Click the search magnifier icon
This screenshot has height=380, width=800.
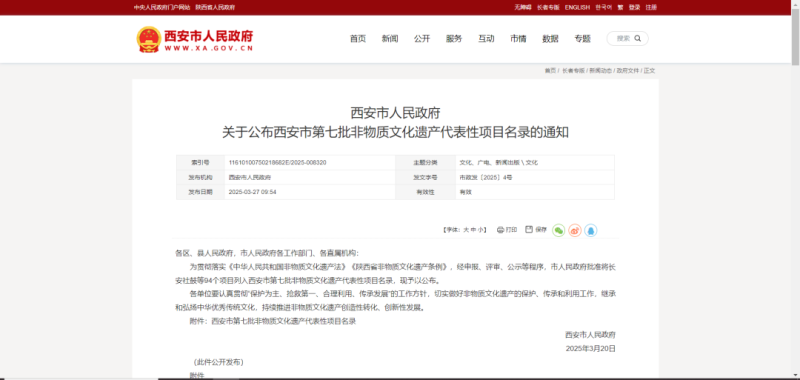tap(638, 38)
